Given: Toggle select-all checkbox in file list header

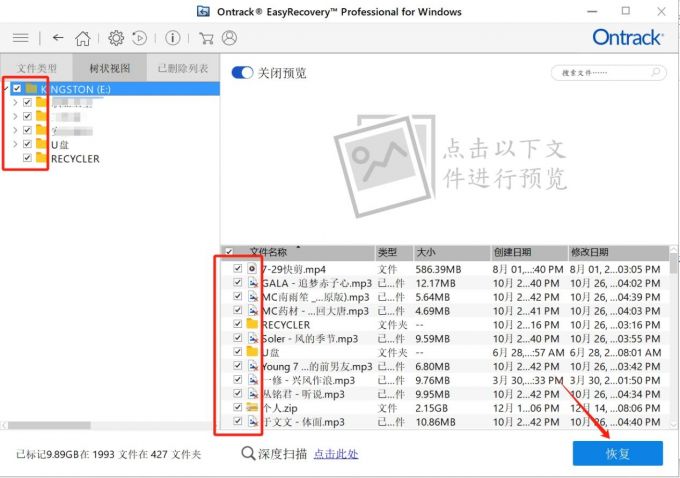Looking at the screenshot, I should (x=229, y=252).
